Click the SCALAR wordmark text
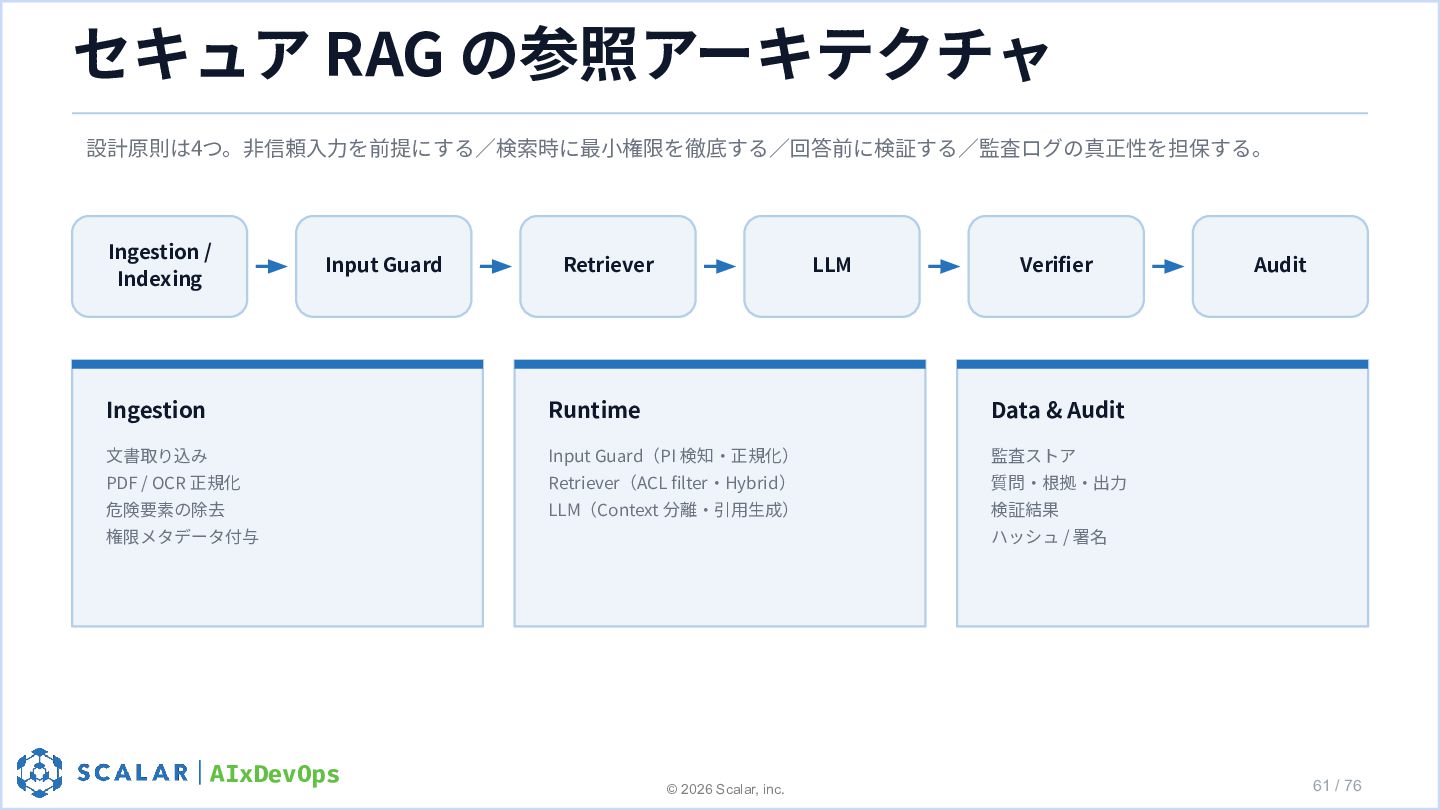1440x810 pixels. point(133,773)
